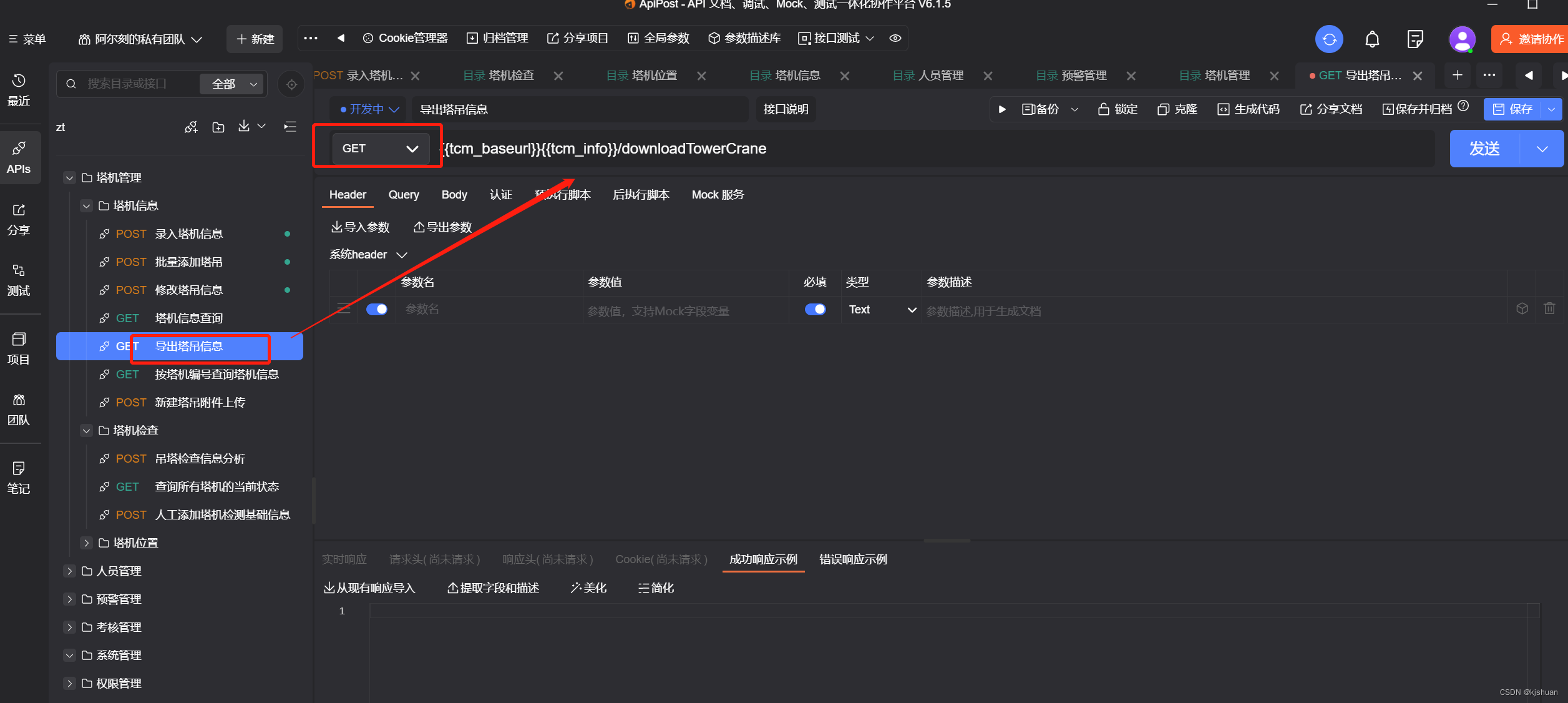Select 塔机信息查询 GET request in tree
The height and width of the screenshot is (703, 1568).
coord(188,318)
